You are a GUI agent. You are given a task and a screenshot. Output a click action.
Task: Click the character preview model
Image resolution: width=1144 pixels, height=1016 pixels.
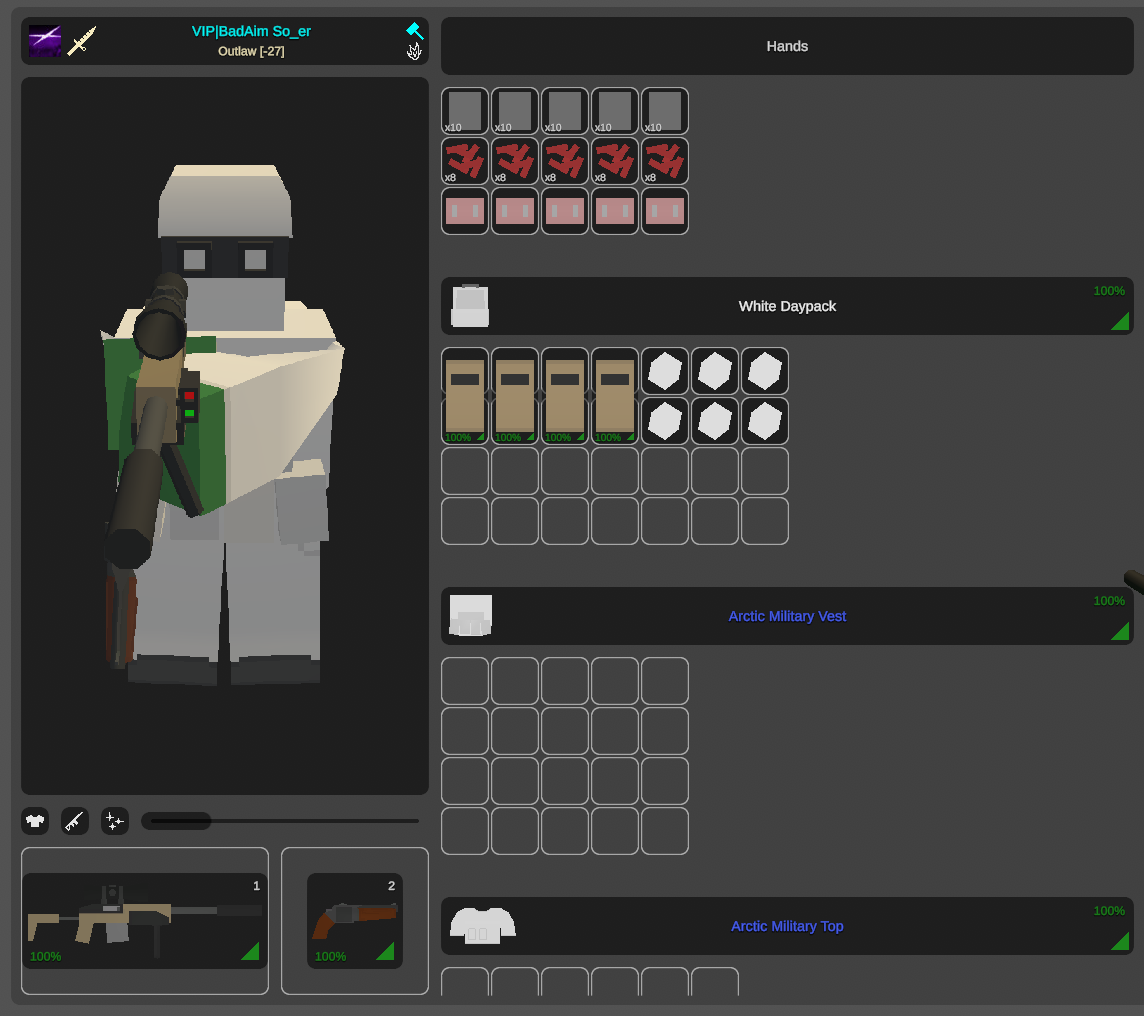(x=225, y=435)
